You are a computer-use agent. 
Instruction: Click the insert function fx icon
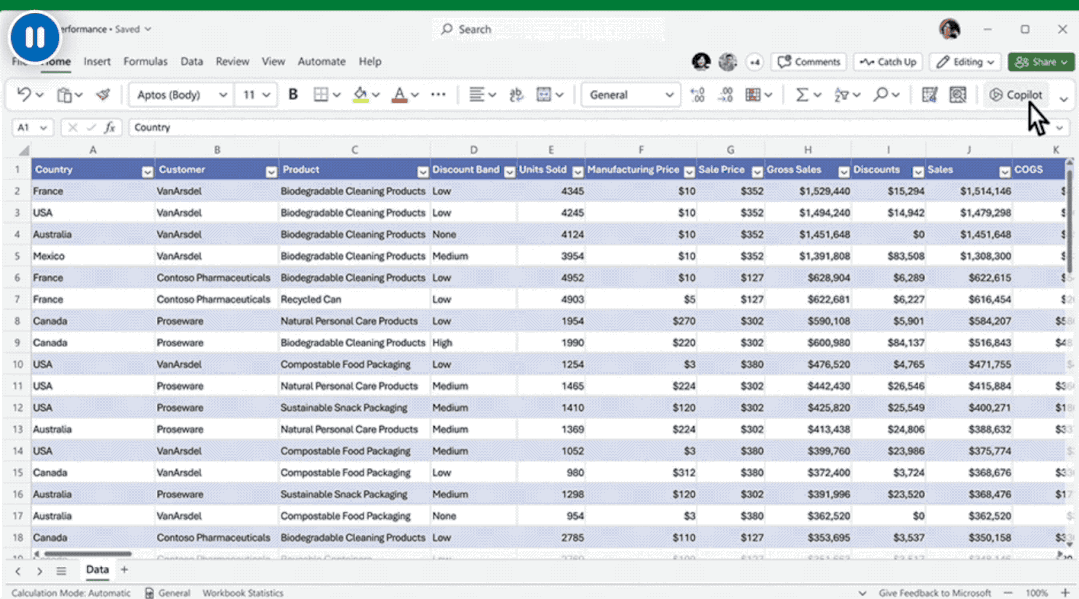point(110,128)
